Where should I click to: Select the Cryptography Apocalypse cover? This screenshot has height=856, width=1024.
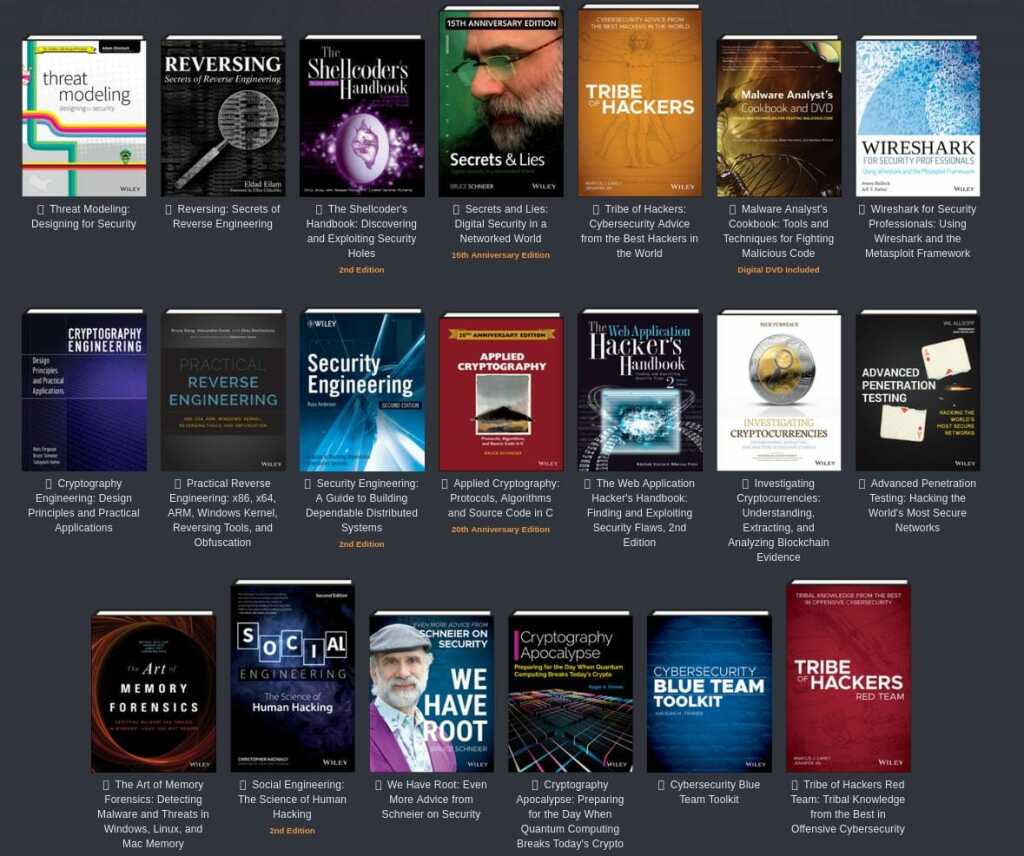571,692
